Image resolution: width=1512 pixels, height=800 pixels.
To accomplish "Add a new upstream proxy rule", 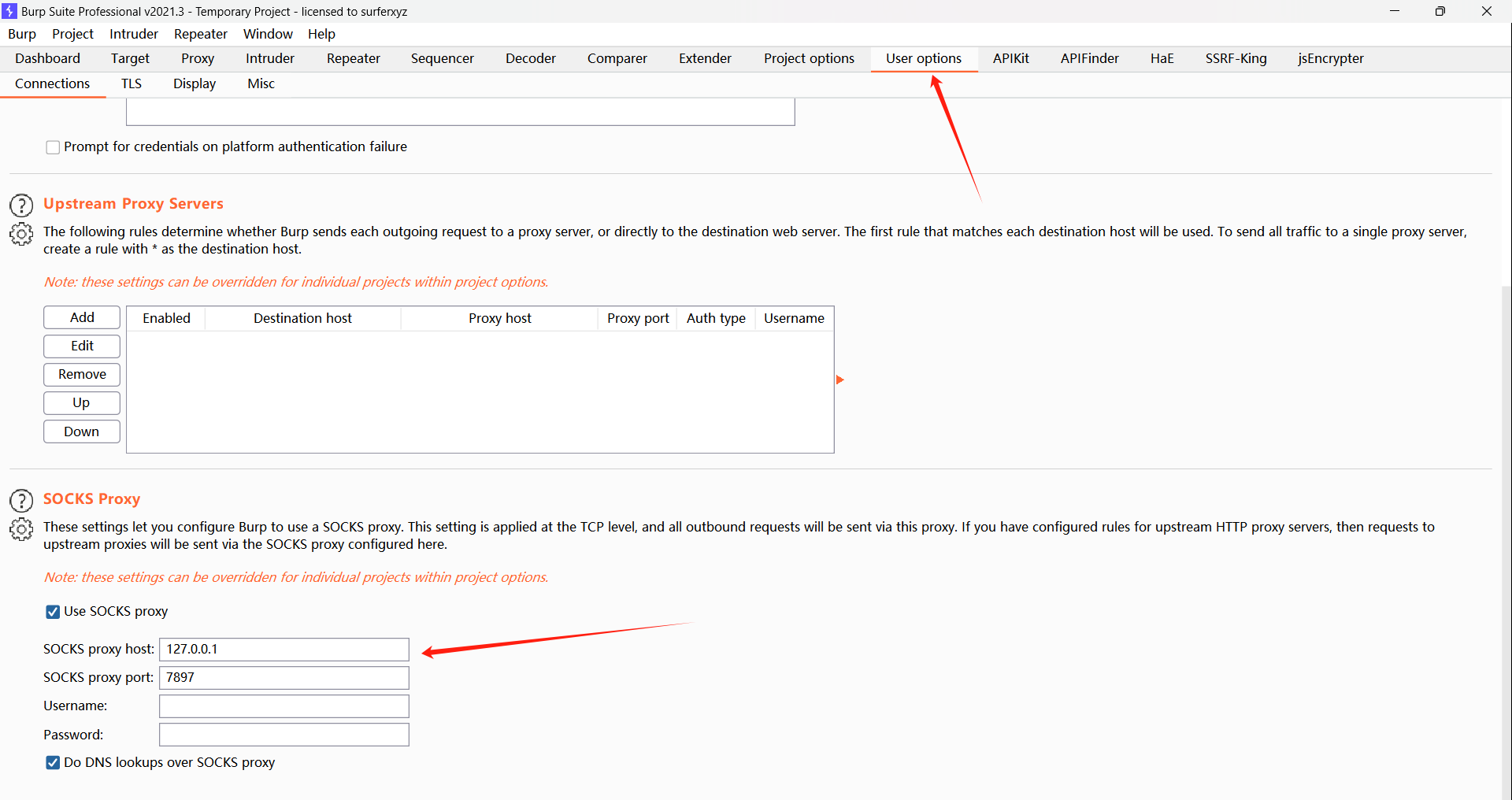I will 82,317.
